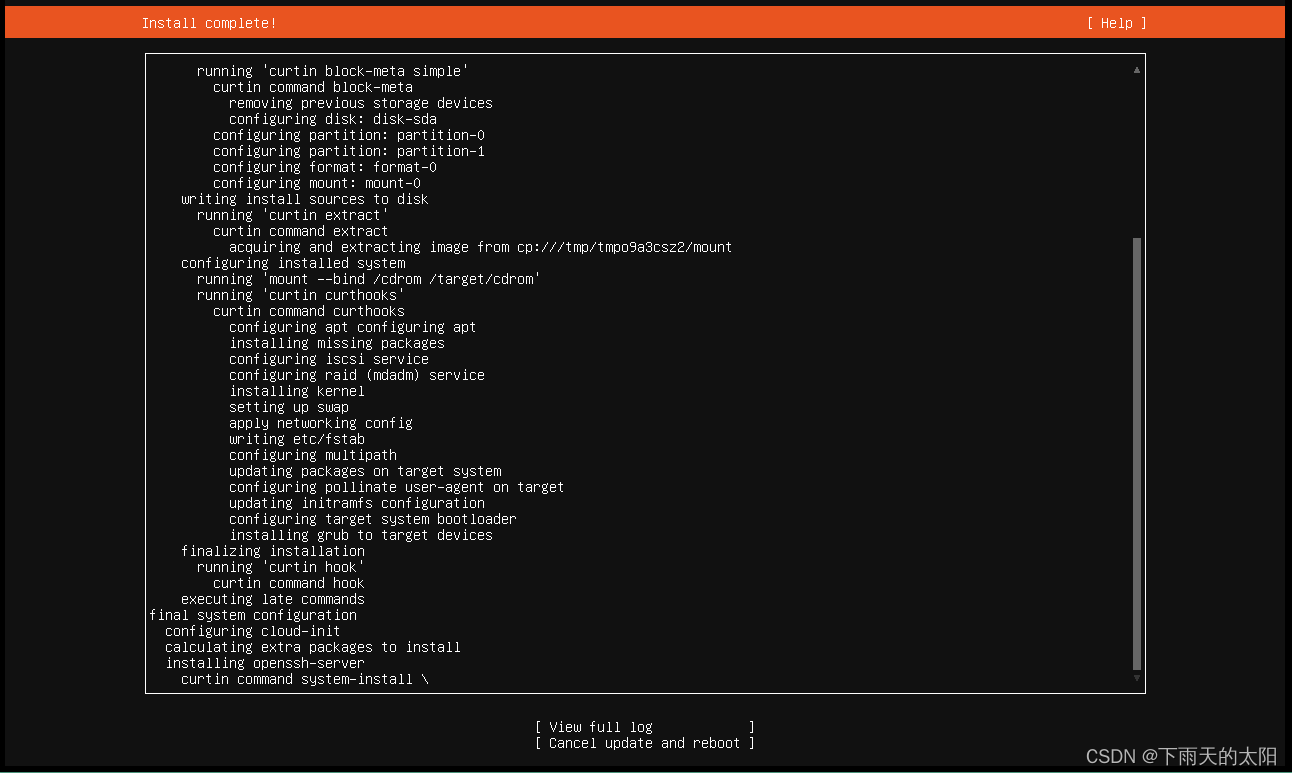Image resolution: width=1292 pixels, height=776 pixels.
Task: Click the Install complete! title text
Action: click(208, 22)
